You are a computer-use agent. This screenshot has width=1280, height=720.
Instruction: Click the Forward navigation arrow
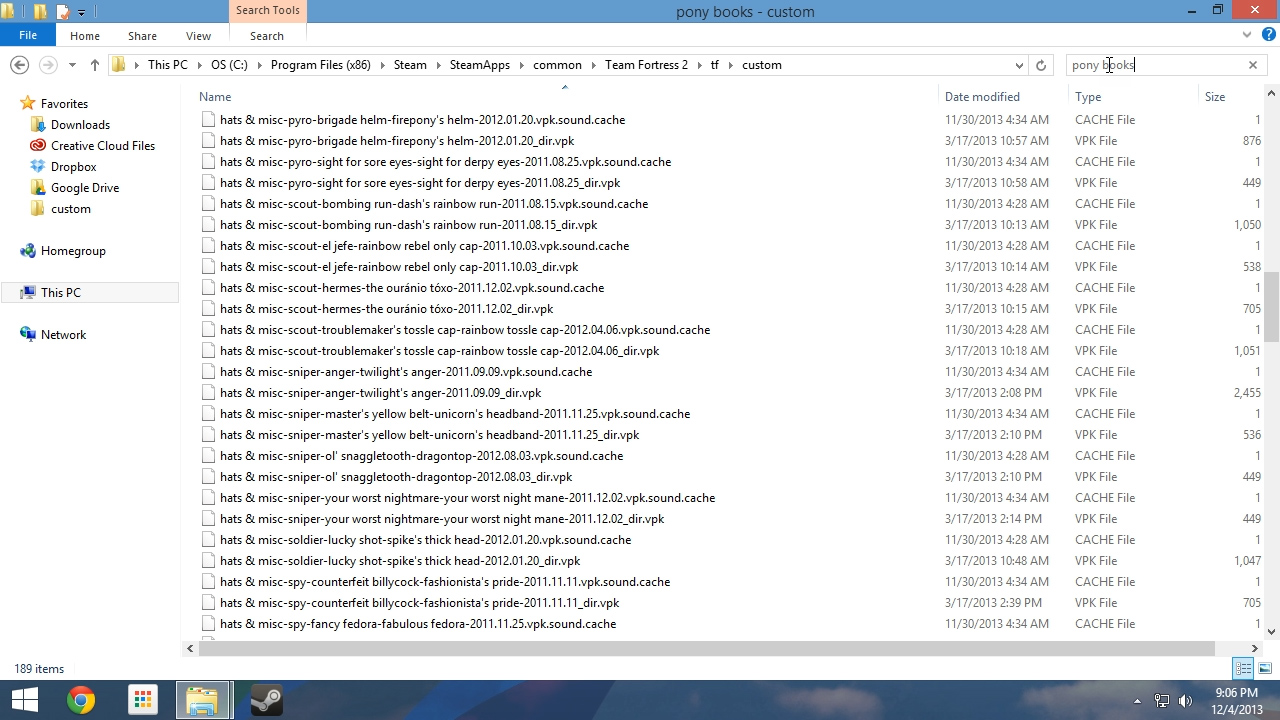(48, 65)
